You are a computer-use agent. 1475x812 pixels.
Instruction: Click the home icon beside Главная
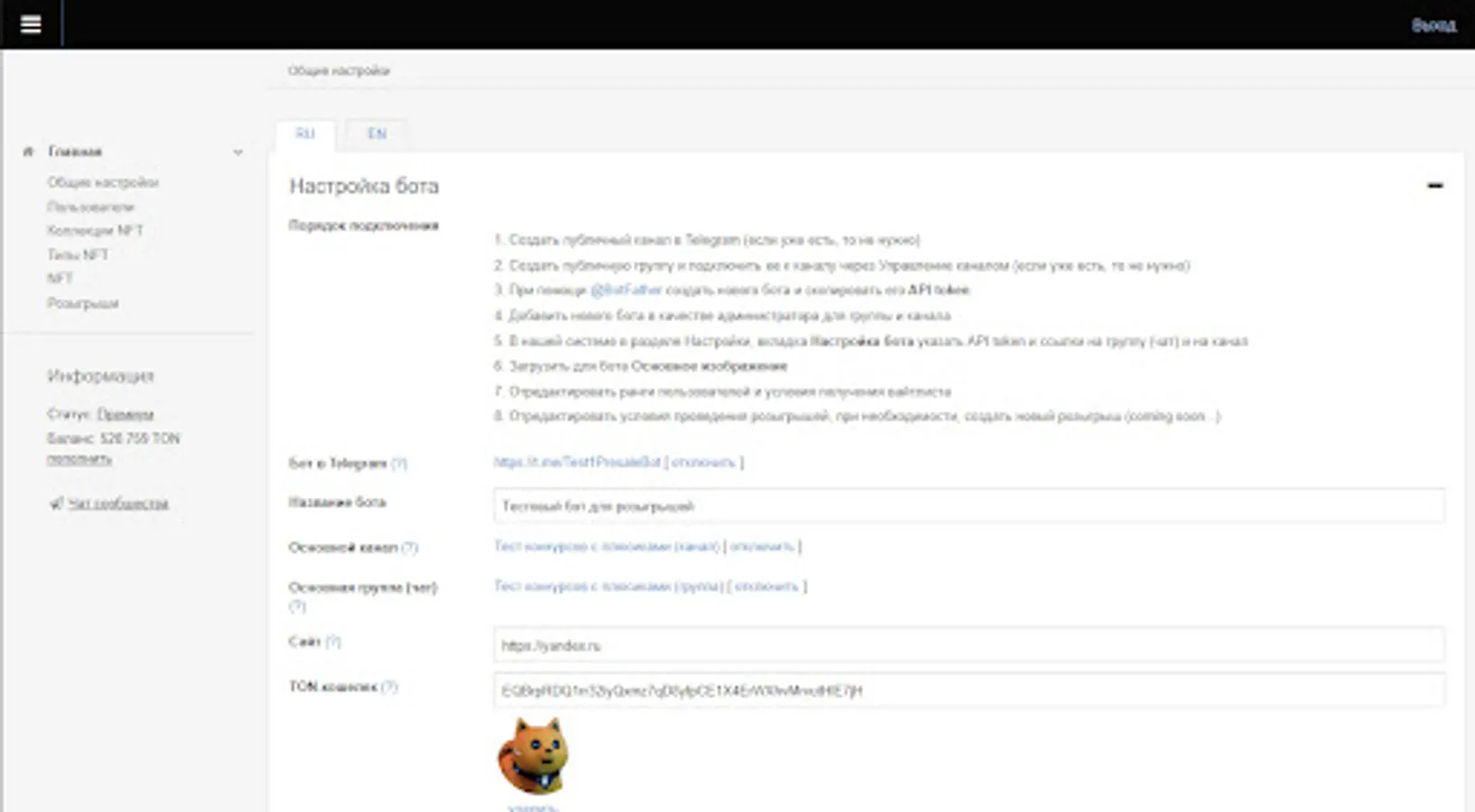pyautogui.click(x=29, y=152)
